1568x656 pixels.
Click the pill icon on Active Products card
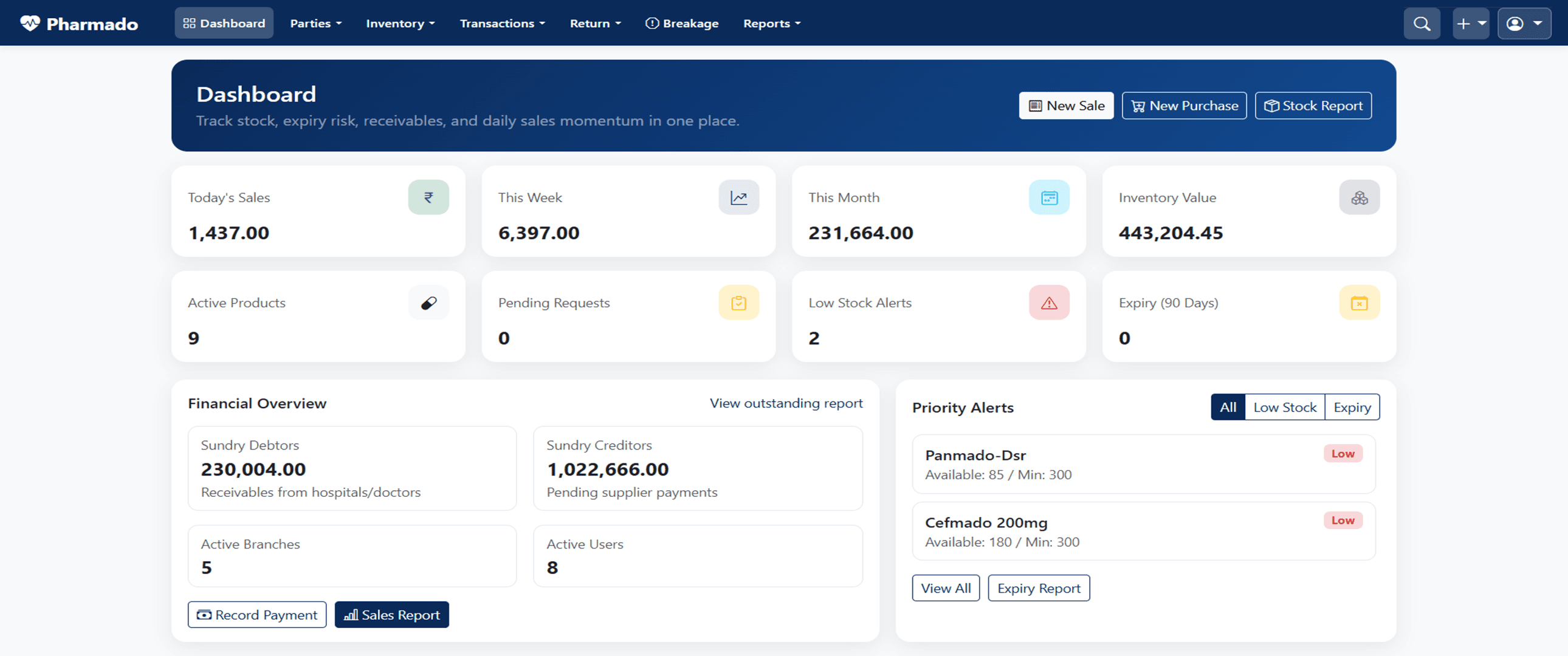coord(428,302)
